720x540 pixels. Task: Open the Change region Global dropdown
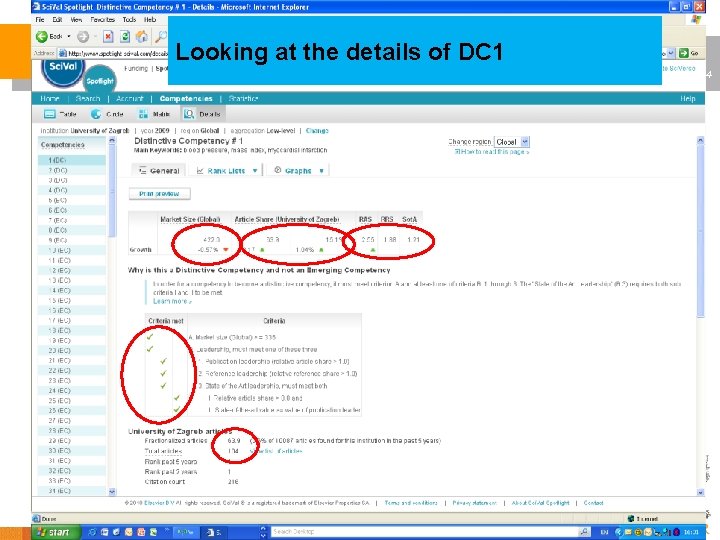coord(512,142)
